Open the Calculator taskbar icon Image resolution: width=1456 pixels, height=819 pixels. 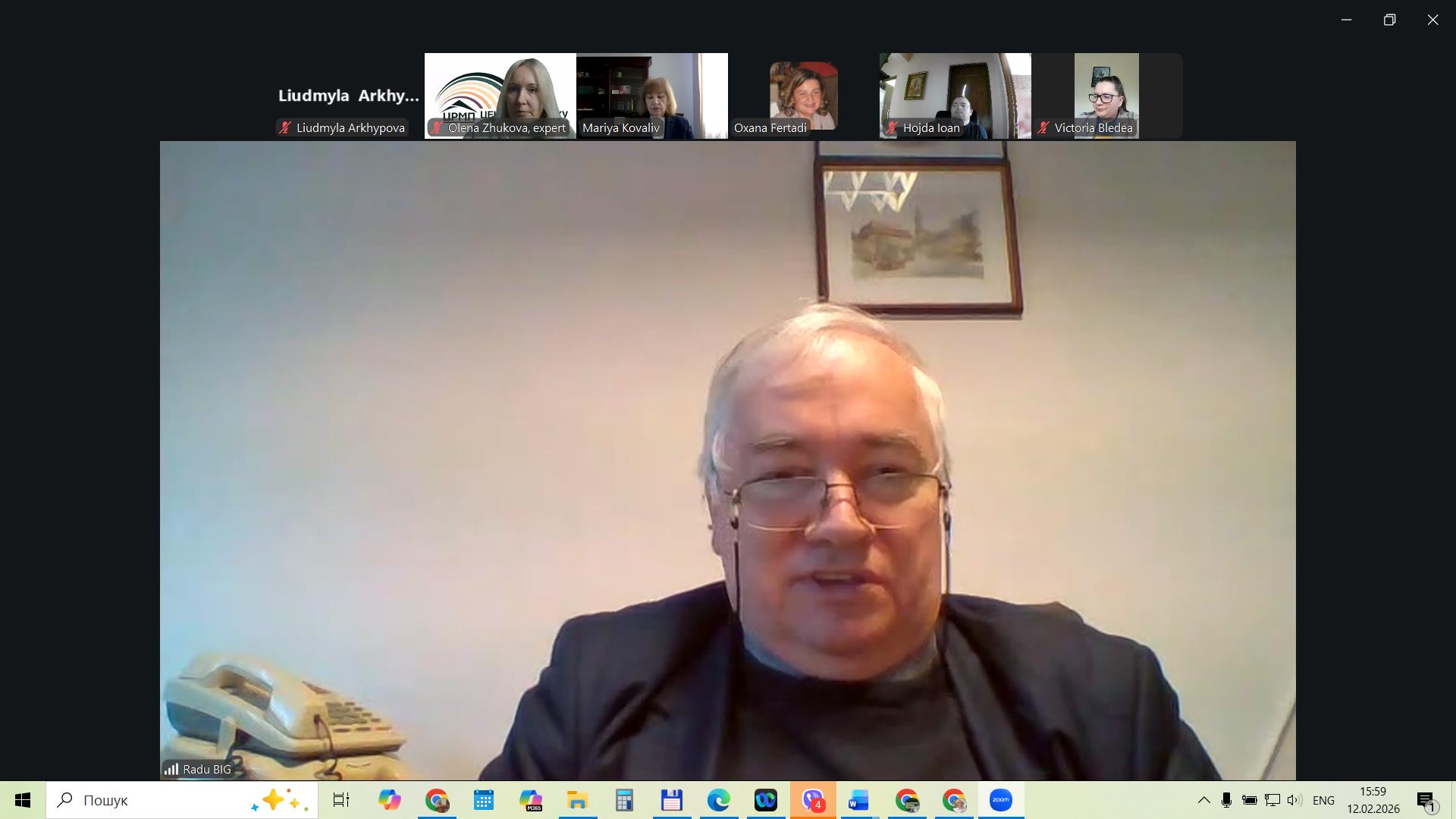624,800
